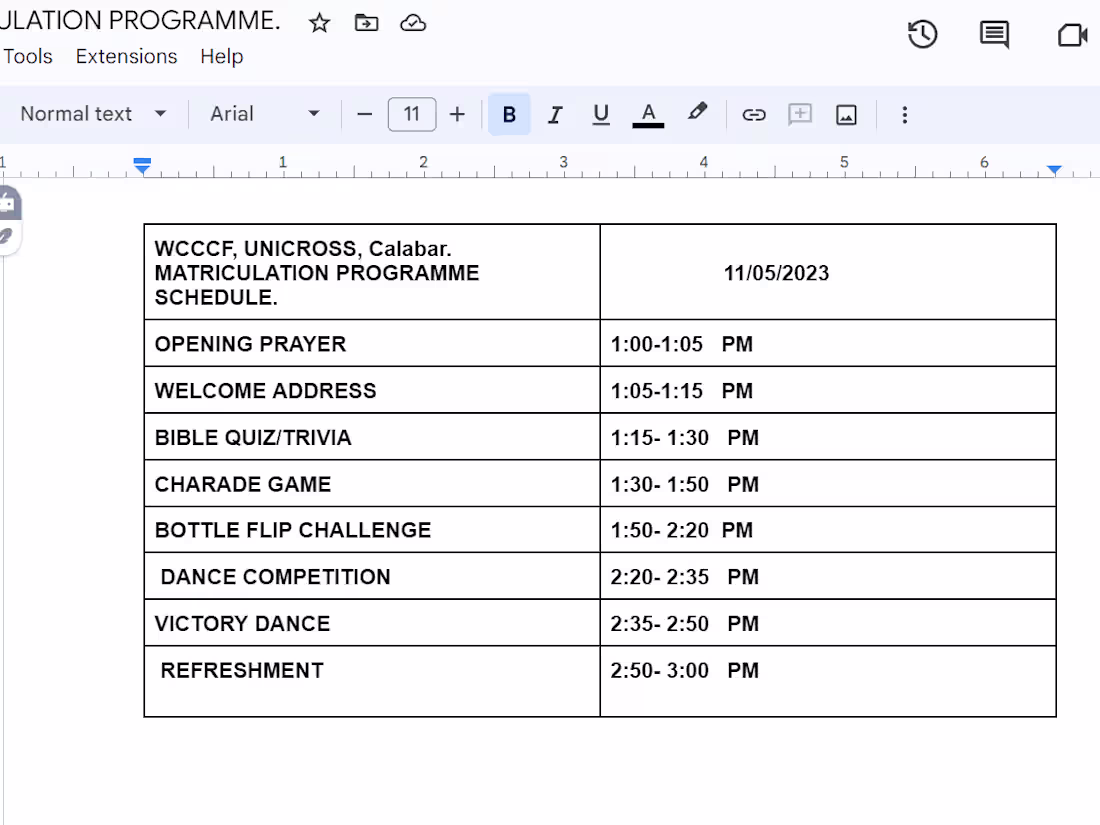
Task: Click the DANCE COMPETITION cell
Action: (x=372, y=576)
